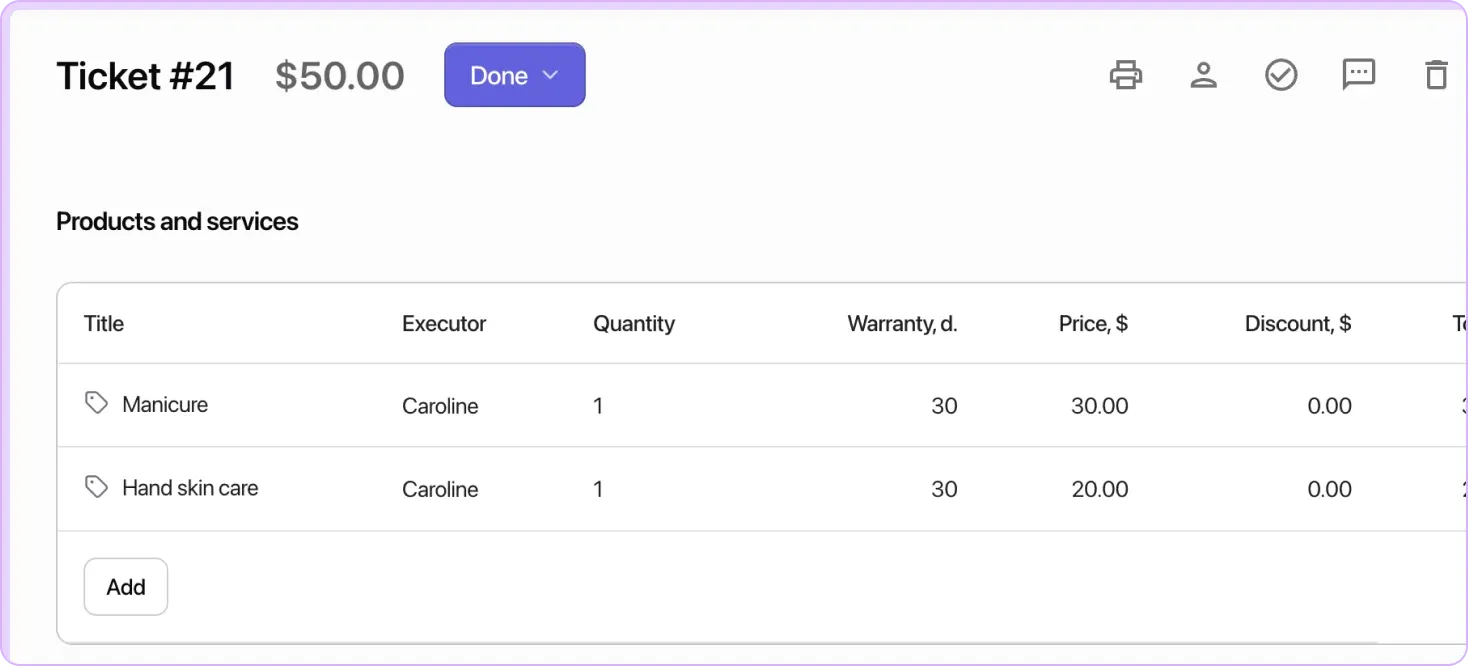The image size is (1468, 666).
Task: Click the Title column header
Action: 104,323
